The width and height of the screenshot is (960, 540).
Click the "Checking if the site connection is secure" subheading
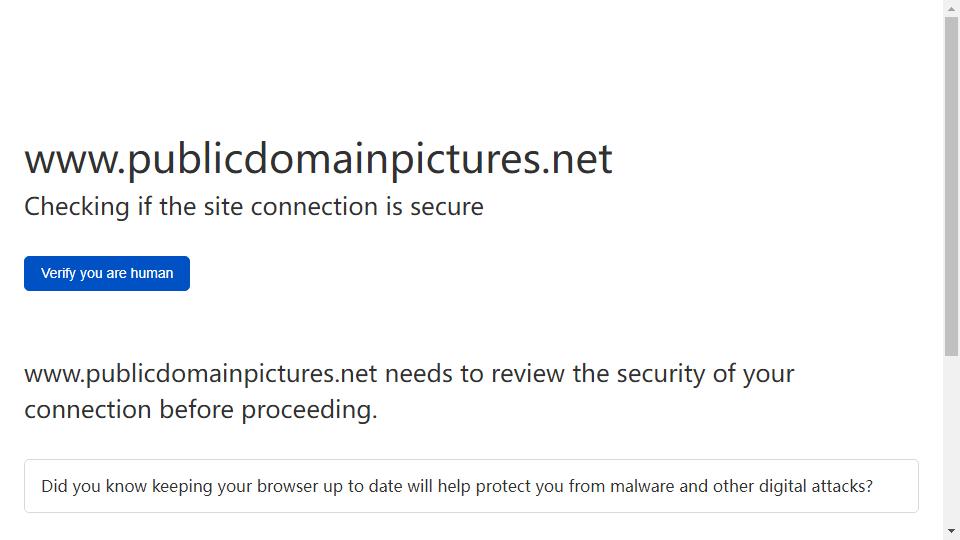click(253, 207)
